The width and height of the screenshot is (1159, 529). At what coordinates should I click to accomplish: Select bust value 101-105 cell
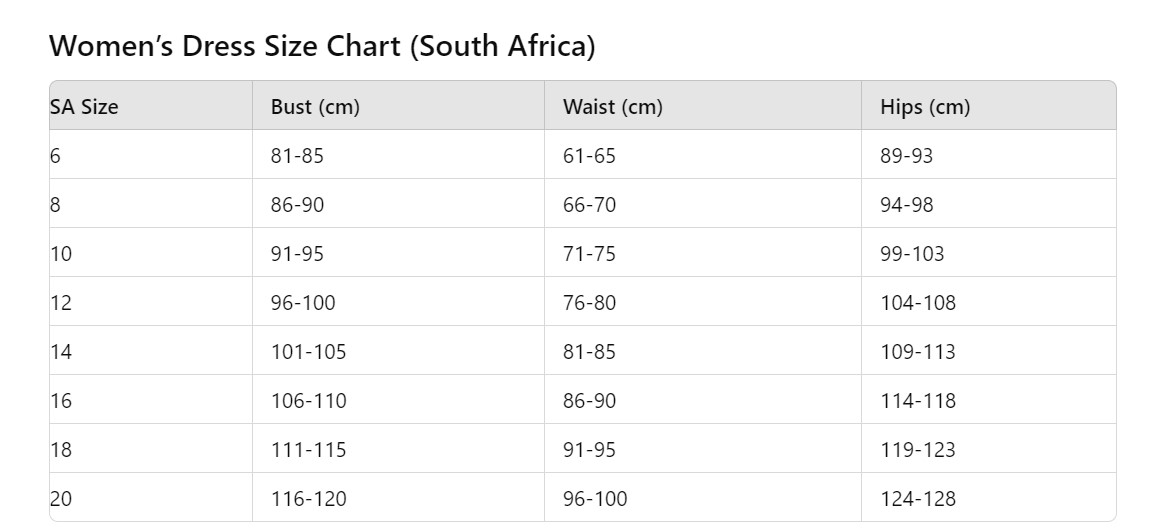309,352
